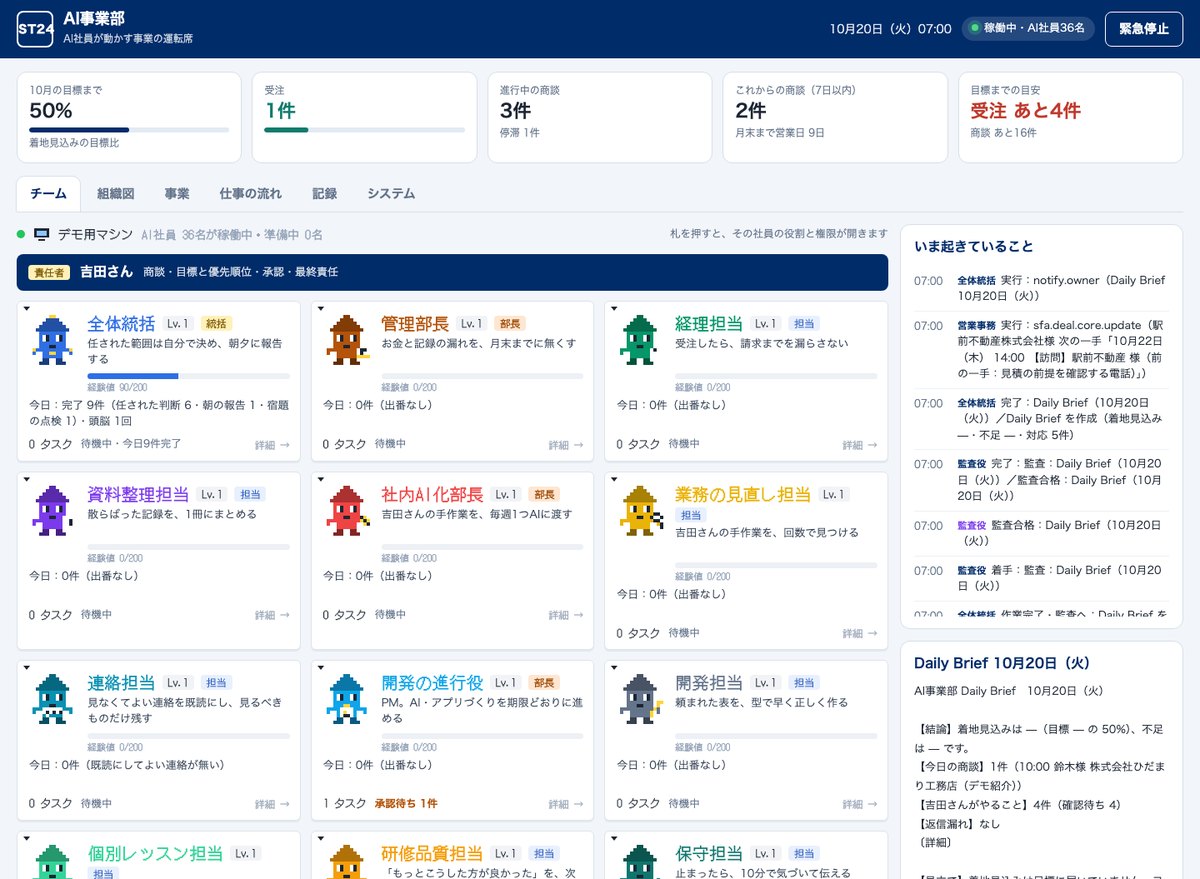The height and width of the screenshot is (879, 1200).
Task: Click the 責任者 吉田さん banner
Action: point(452,272)
